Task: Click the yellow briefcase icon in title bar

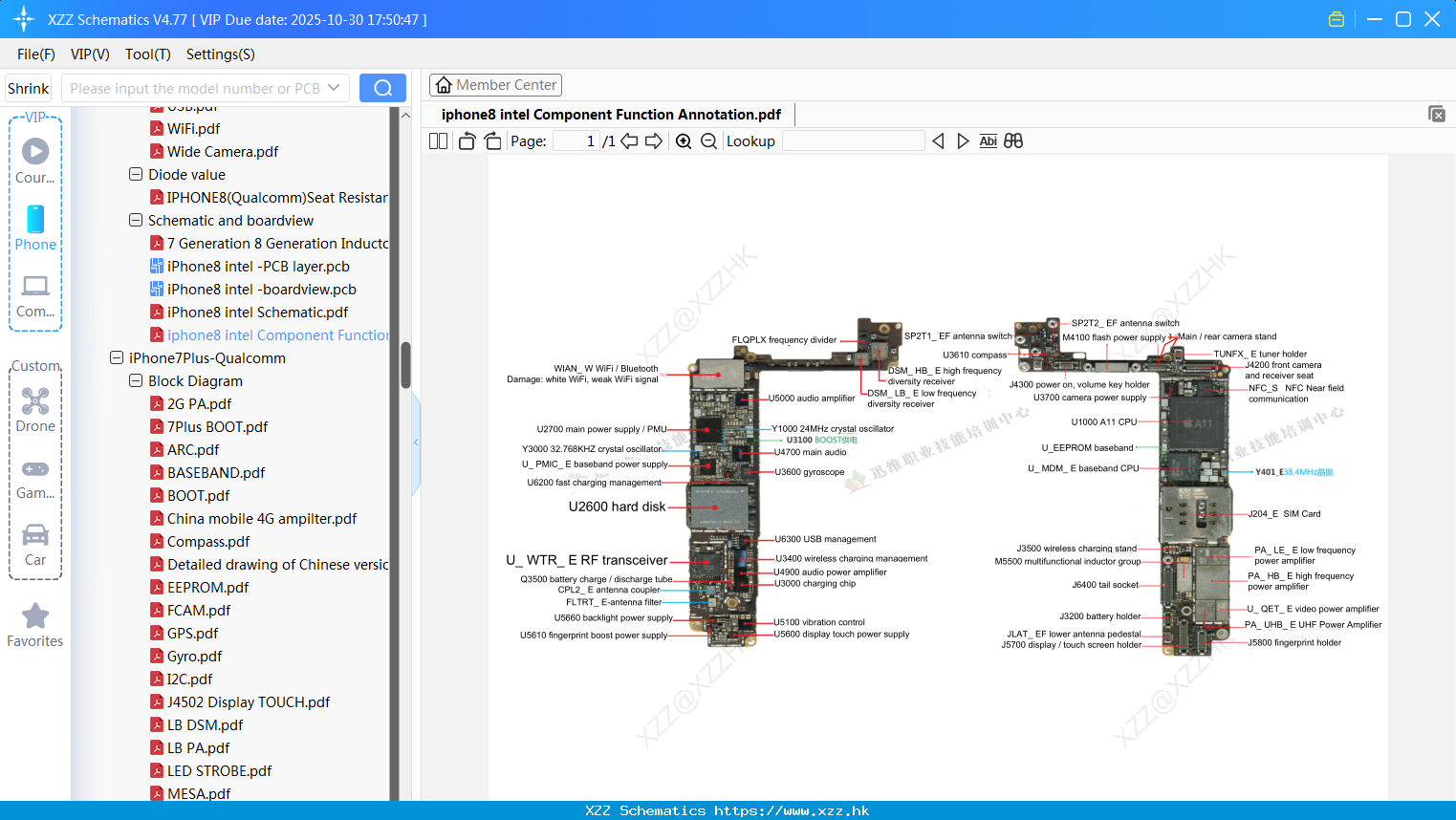Action: (1336, 19)
